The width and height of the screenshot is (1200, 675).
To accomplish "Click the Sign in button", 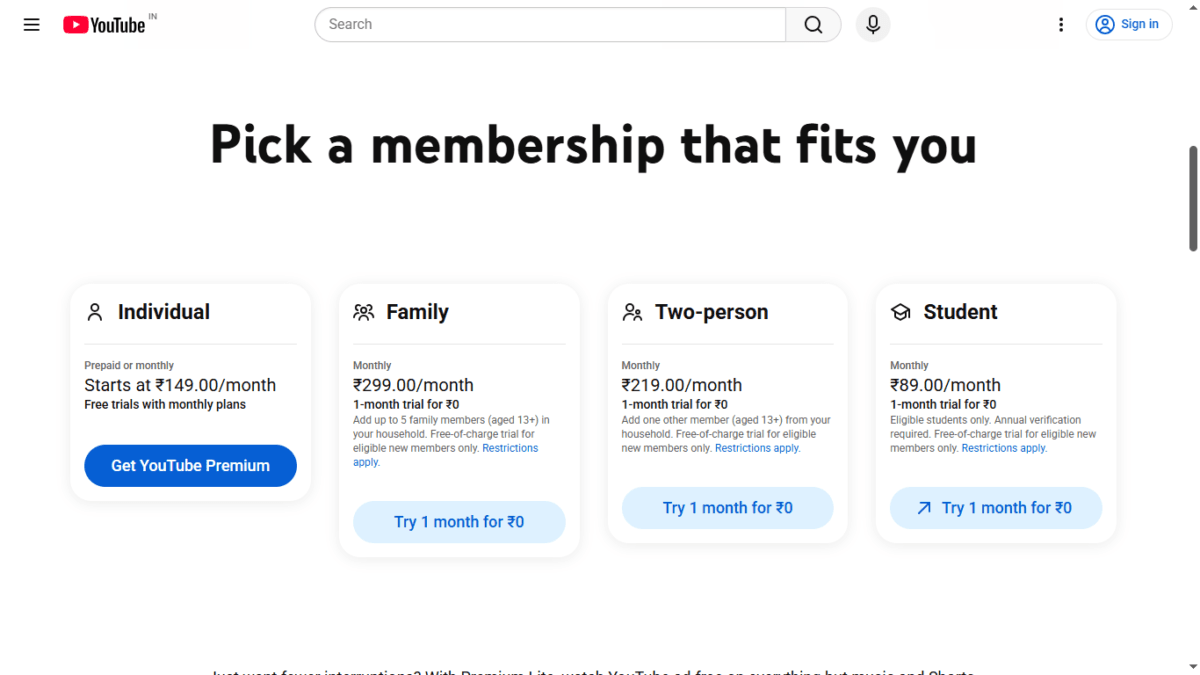I will [x=1129, y=24].
